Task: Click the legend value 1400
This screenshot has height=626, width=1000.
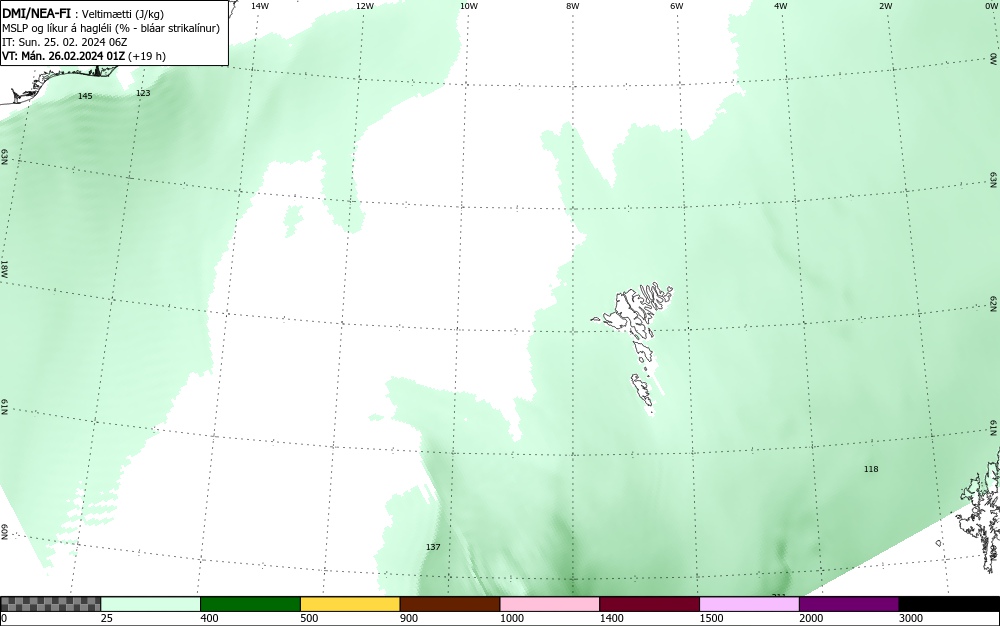Action: [x=612, y=618]
